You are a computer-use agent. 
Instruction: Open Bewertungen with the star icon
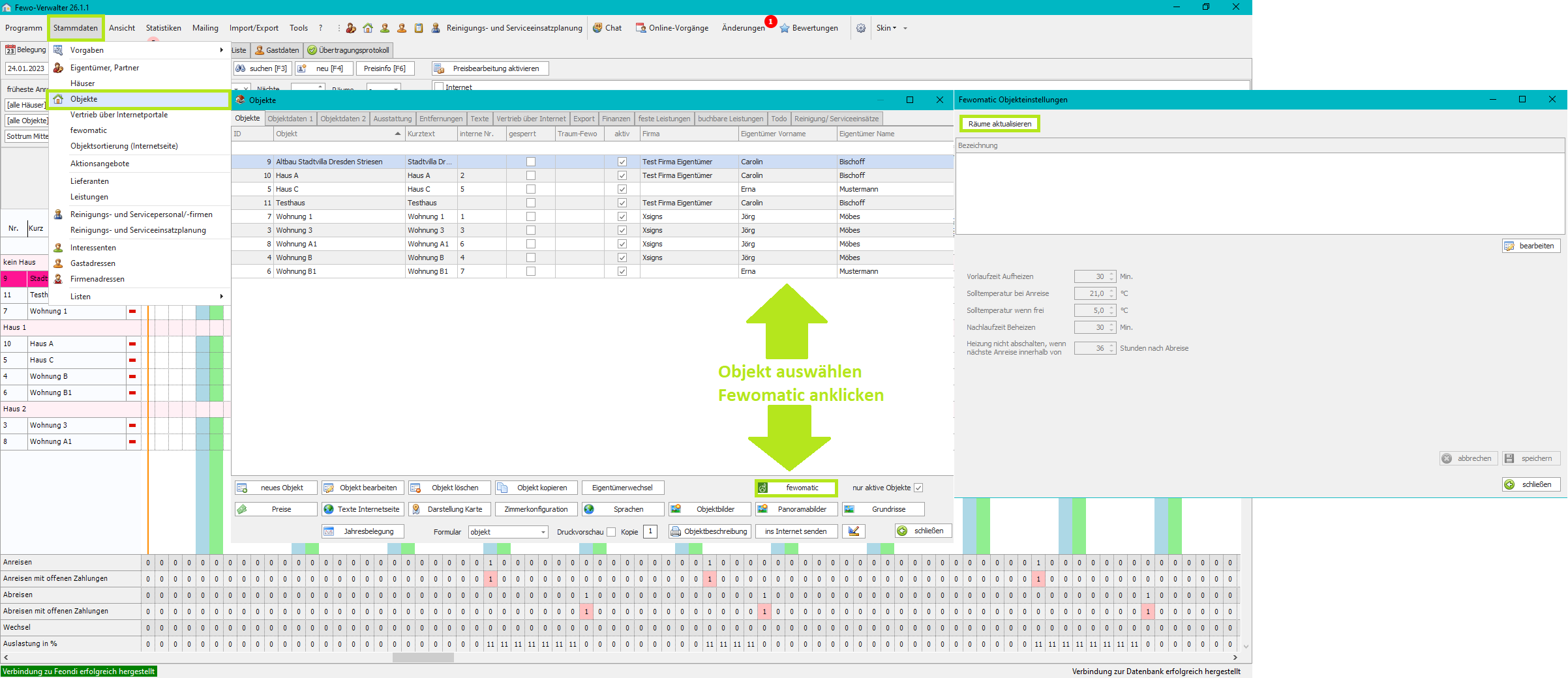808,28
